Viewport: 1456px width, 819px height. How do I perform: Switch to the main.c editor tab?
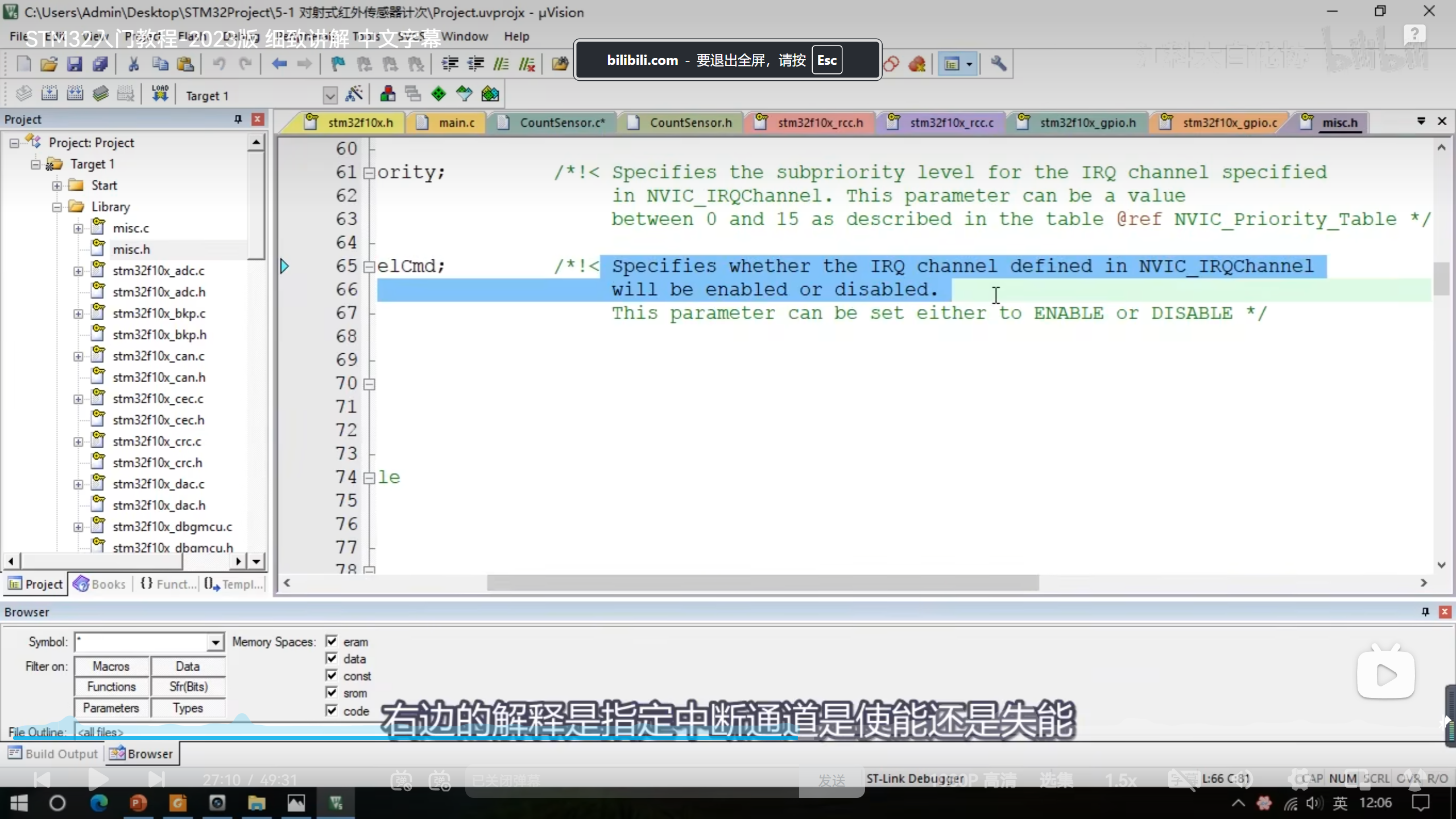tap(456, 122)
